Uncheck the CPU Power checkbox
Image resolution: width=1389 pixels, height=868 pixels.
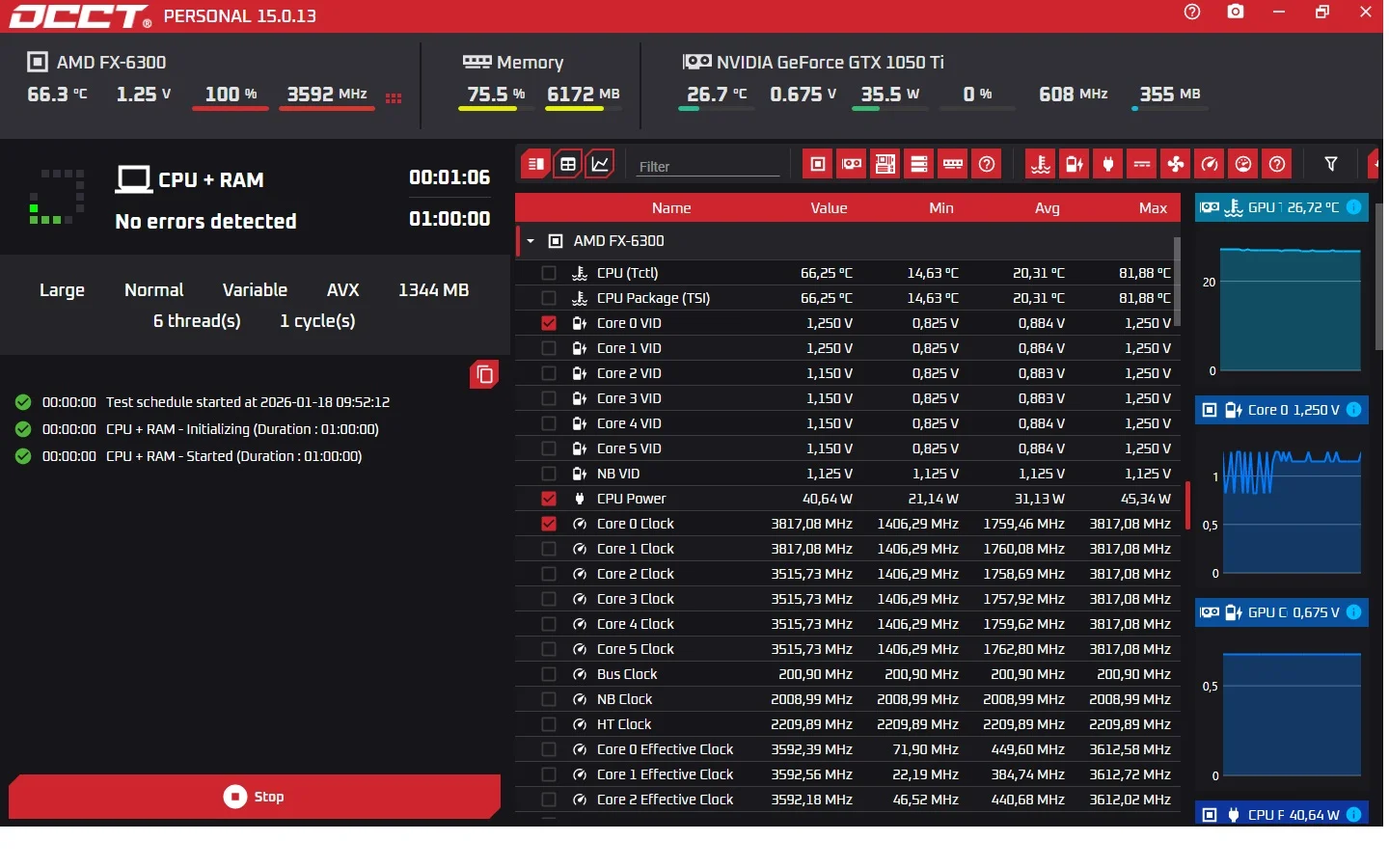(x=549, y=499)
